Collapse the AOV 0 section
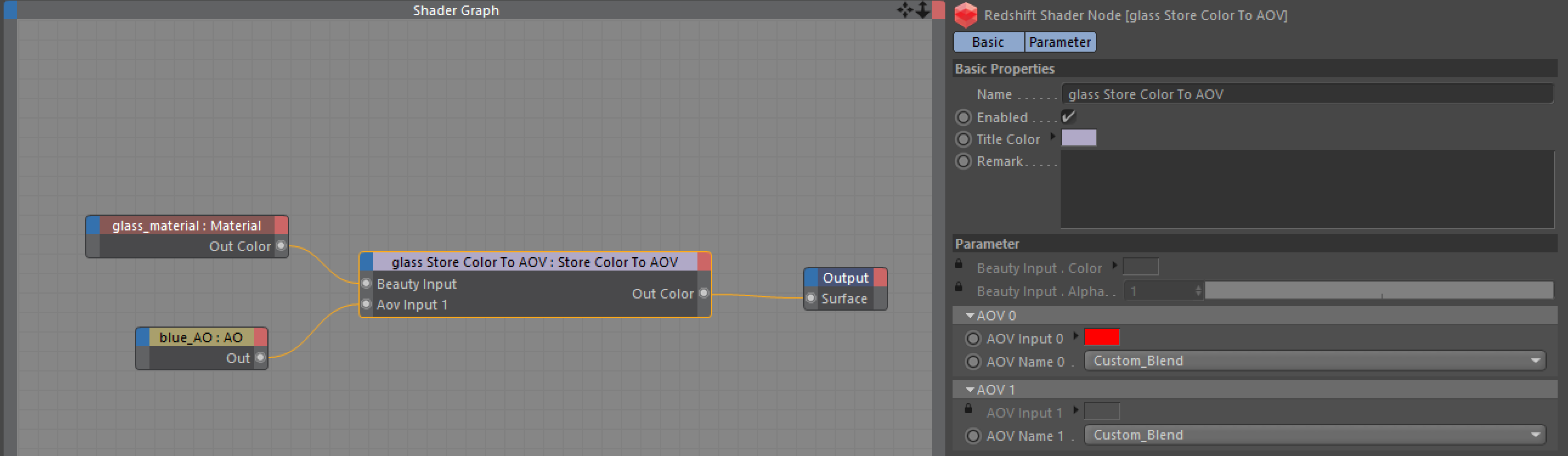 coord(970,316)
